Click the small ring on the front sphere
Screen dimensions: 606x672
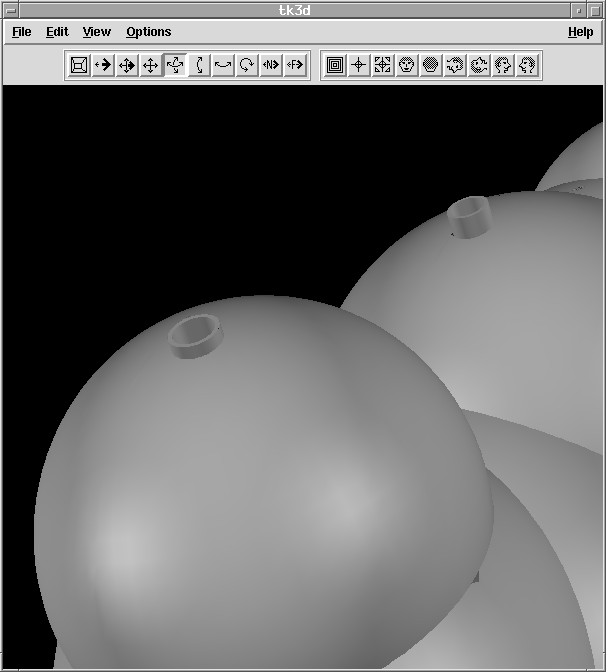click(196, 336)
